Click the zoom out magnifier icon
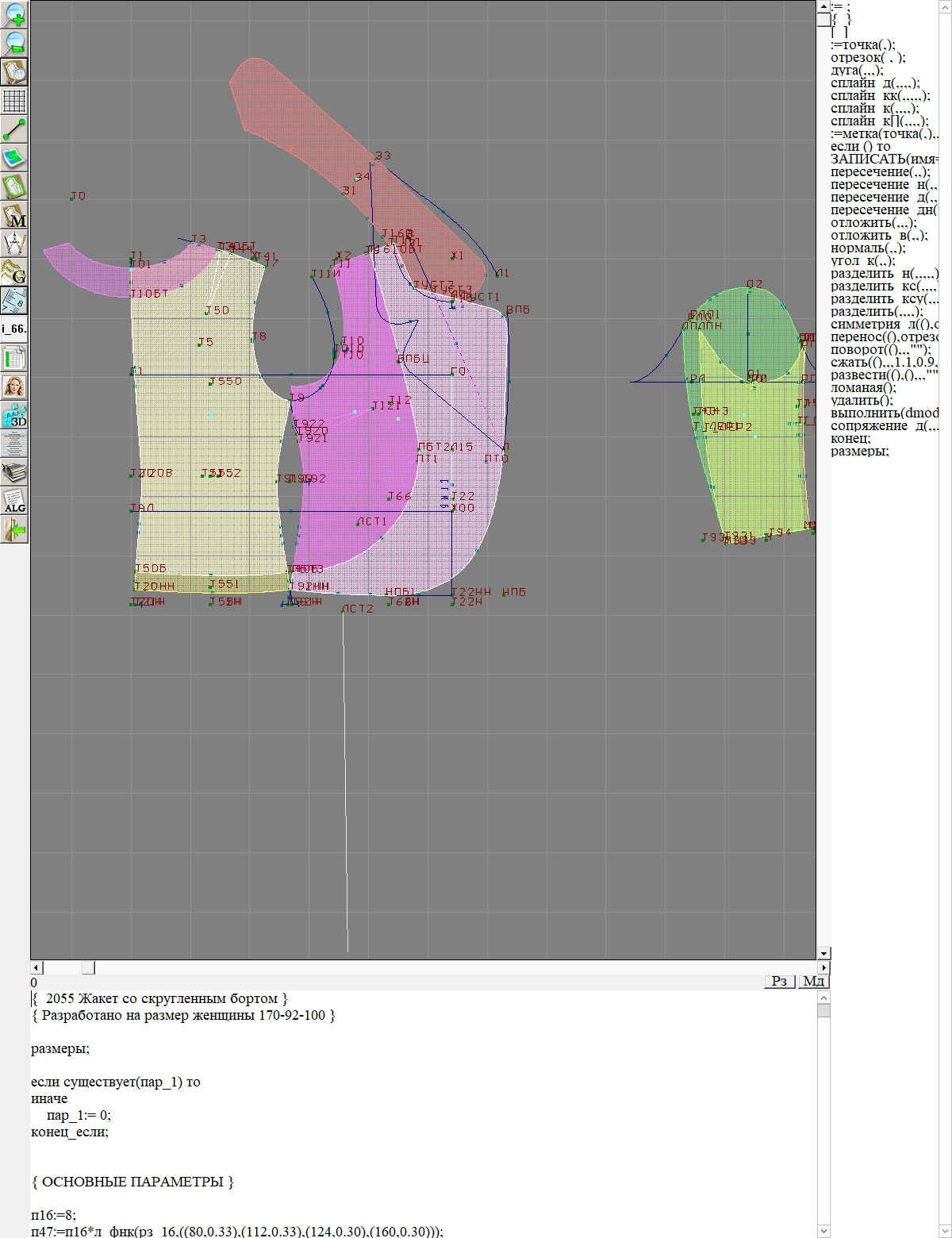The width and height of the screenshot is (952, 1238). (x=14, y=43)
